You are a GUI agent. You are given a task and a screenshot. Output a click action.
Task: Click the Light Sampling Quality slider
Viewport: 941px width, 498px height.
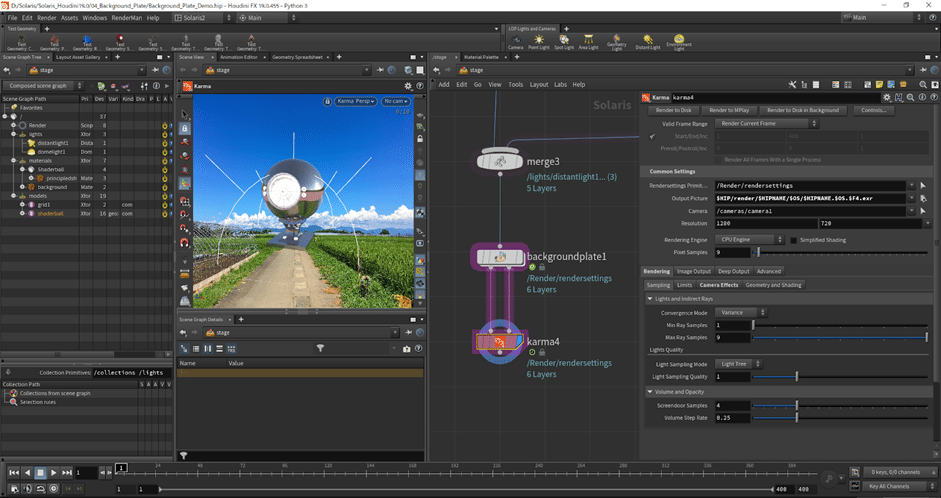point(840,376)
